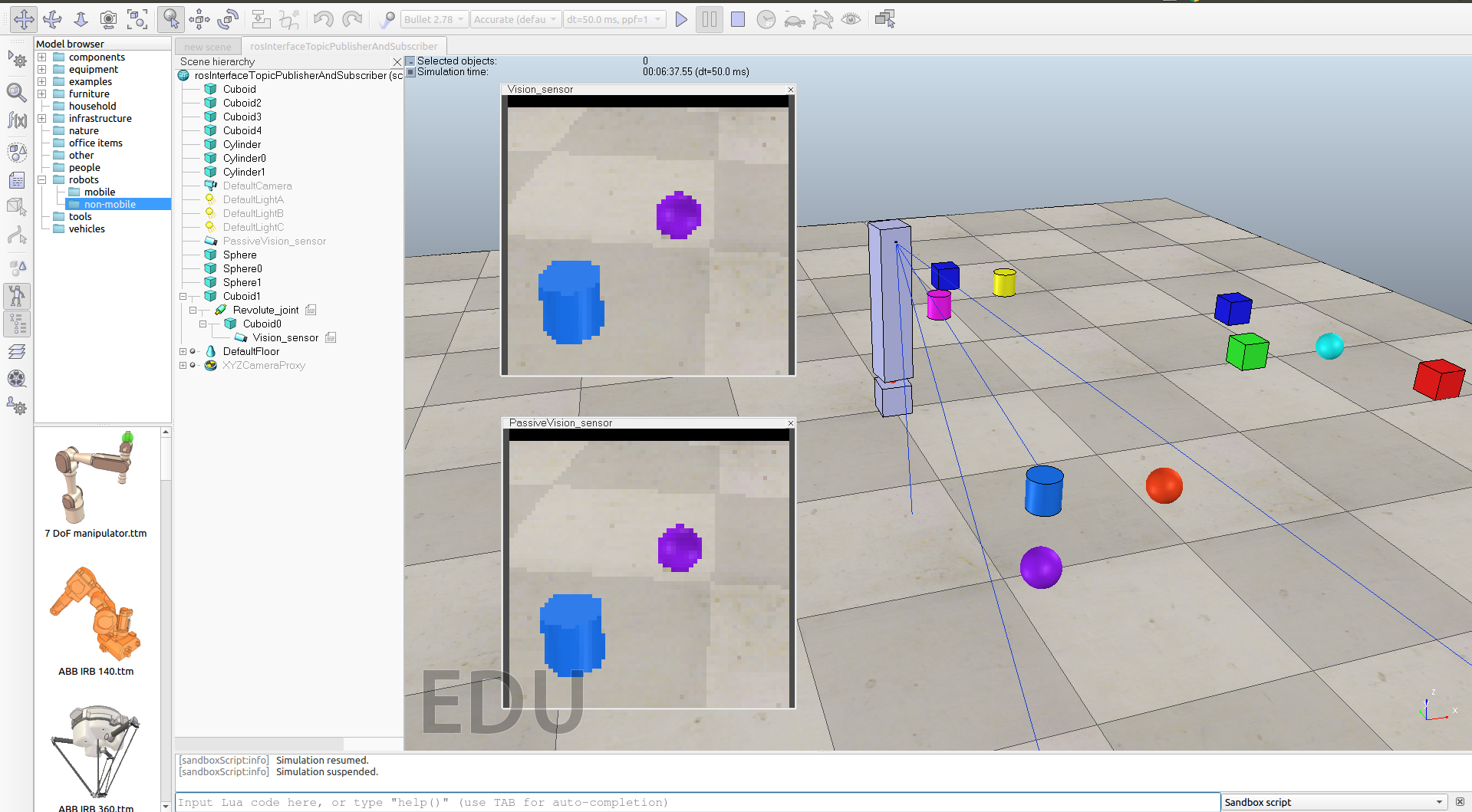Viewport: 1472px width, 812px height.
Task: Toggle visualization with the eye icon
Action: coord(851,19)
